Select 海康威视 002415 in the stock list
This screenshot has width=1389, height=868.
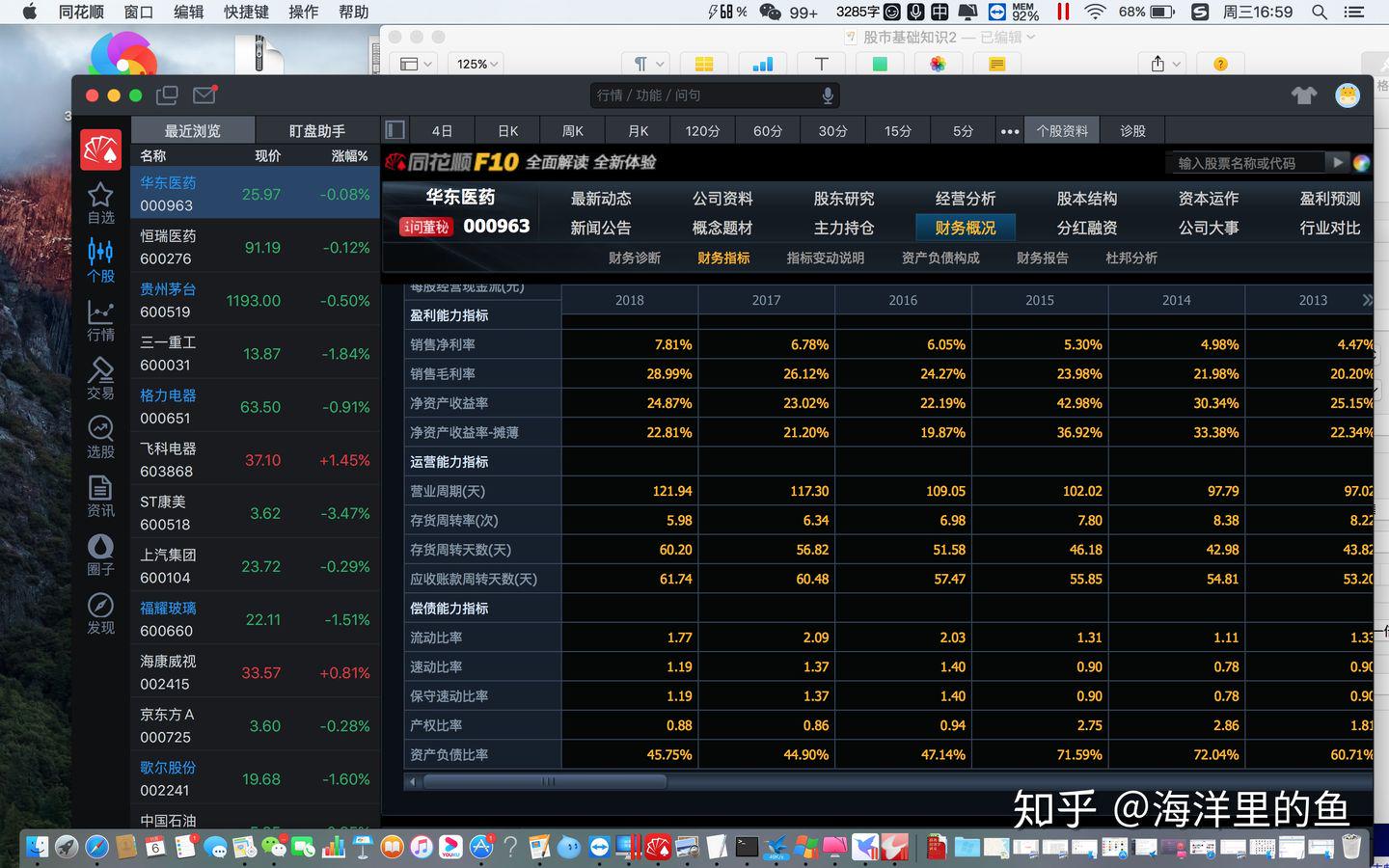click(255, 672)
